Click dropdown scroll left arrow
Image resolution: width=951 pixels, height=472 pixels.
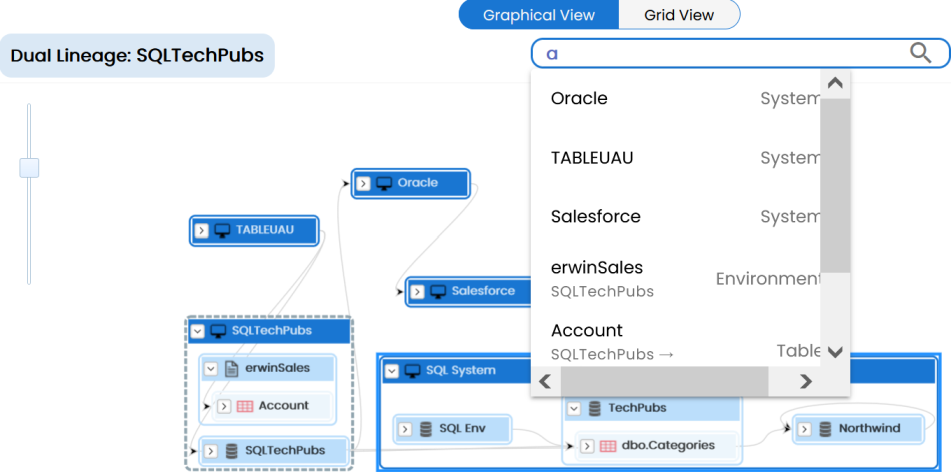pyautogui.click(x=545, y=381)
